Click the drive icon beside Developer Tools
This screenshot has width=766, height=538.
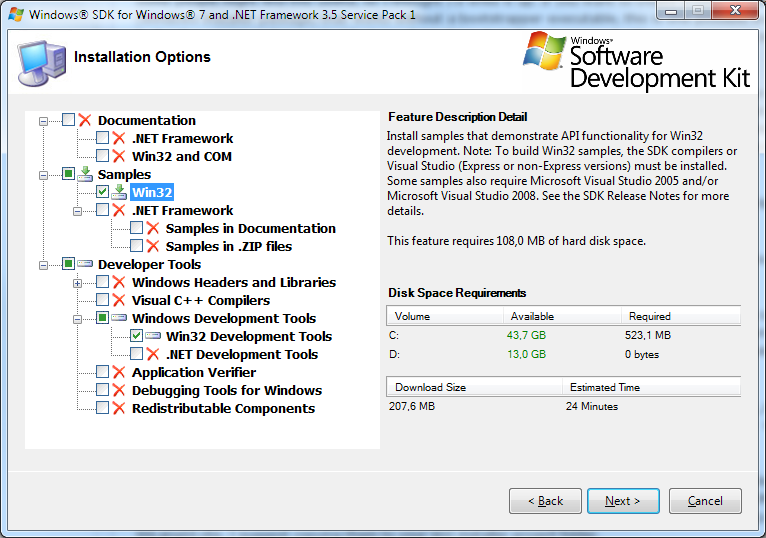pos(85,264)
